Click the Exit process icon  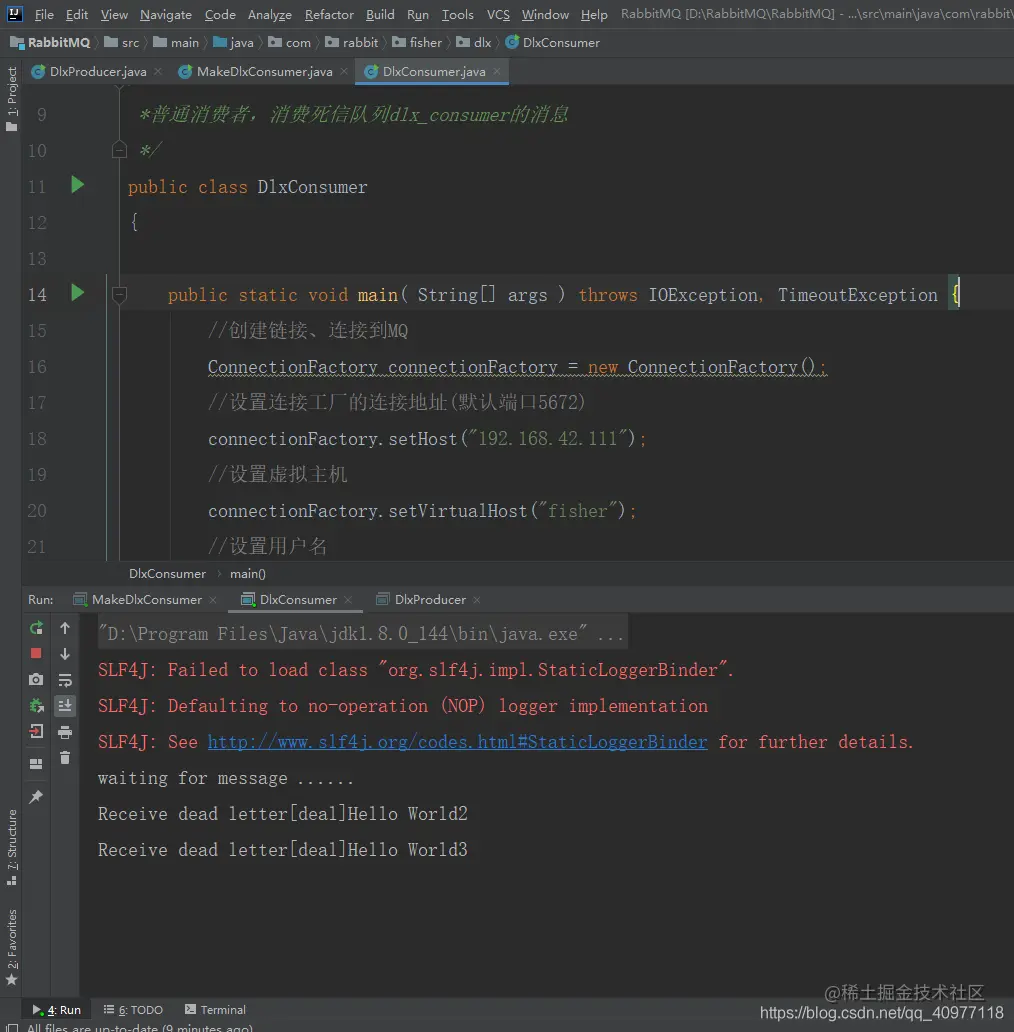(x=36, y=731)
